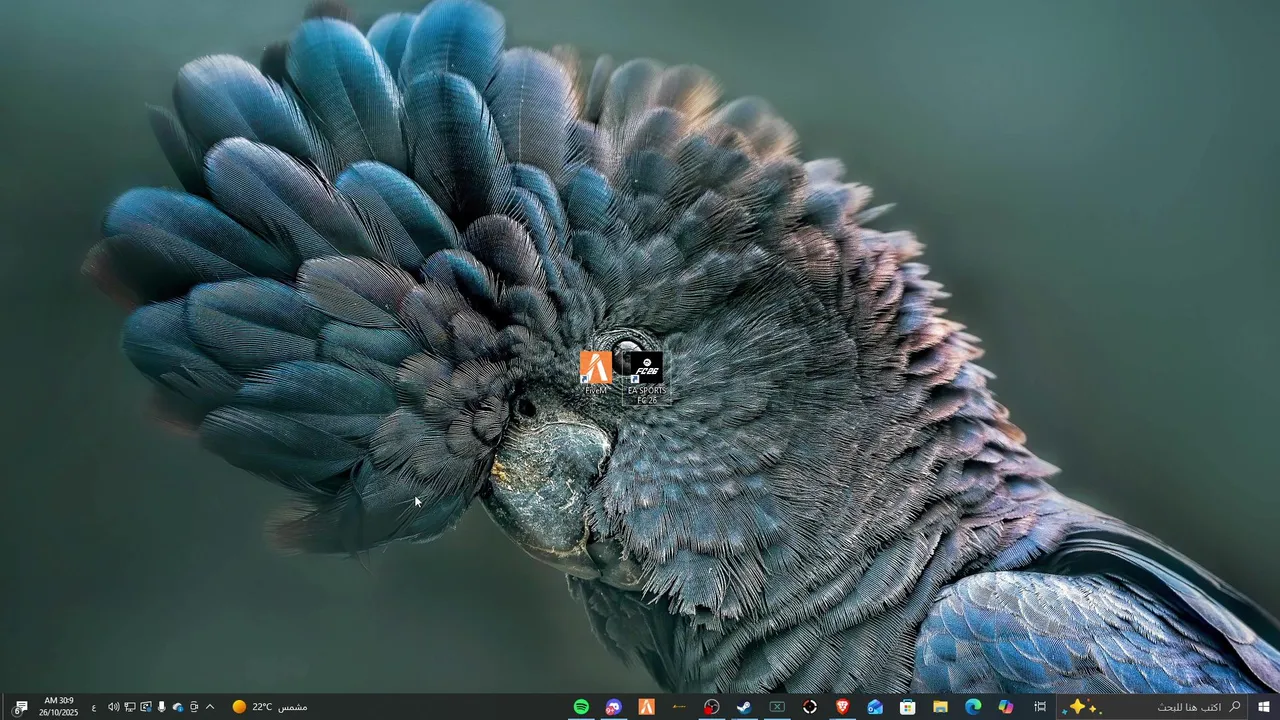1280x720 pixels.
Task: Open the clock and date calendar
Action: pyautogui.click(x=58, y=707)
